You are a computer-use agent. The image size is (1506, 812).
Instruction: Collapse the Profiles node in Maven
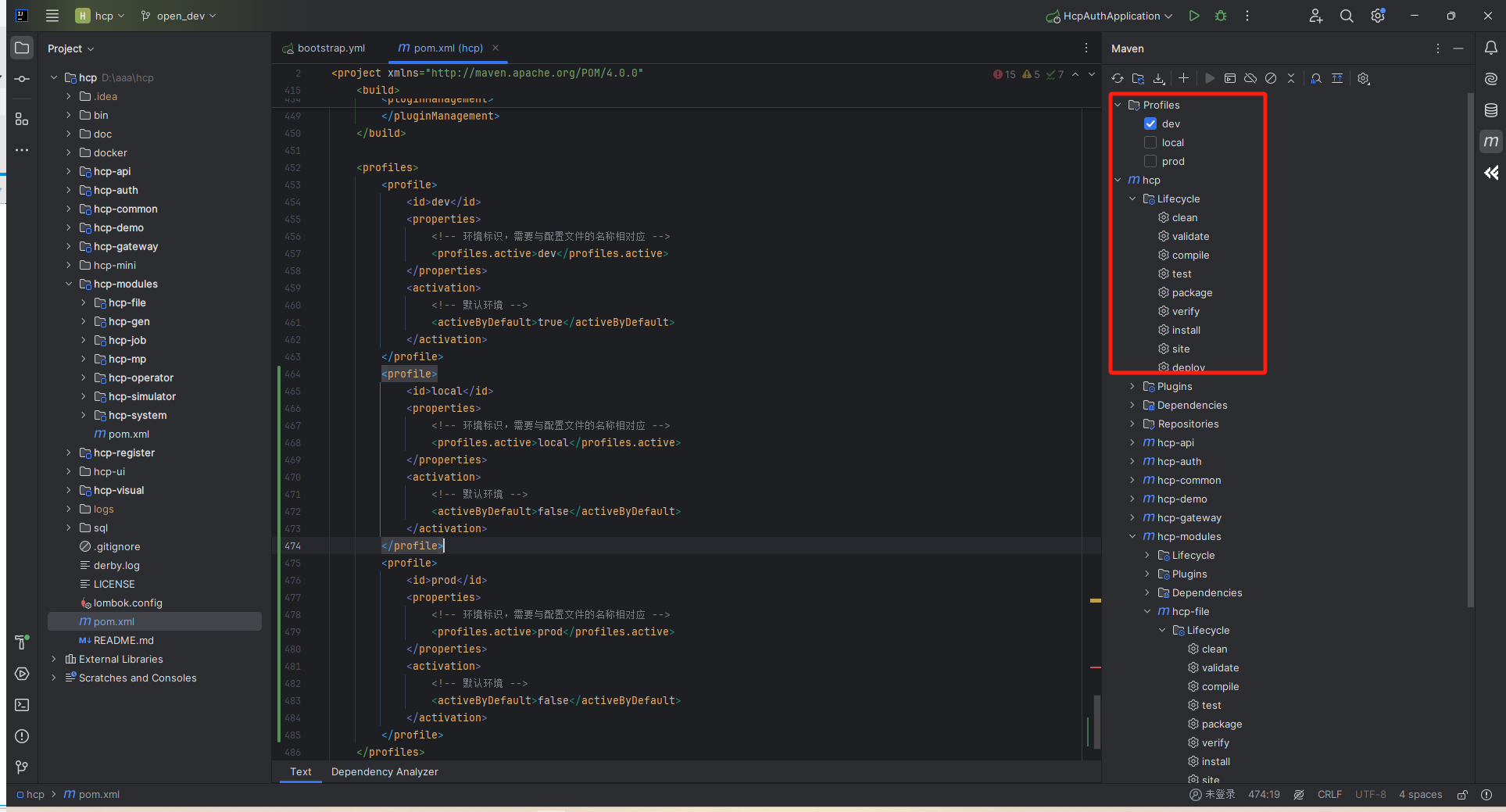coord(1118,105)
